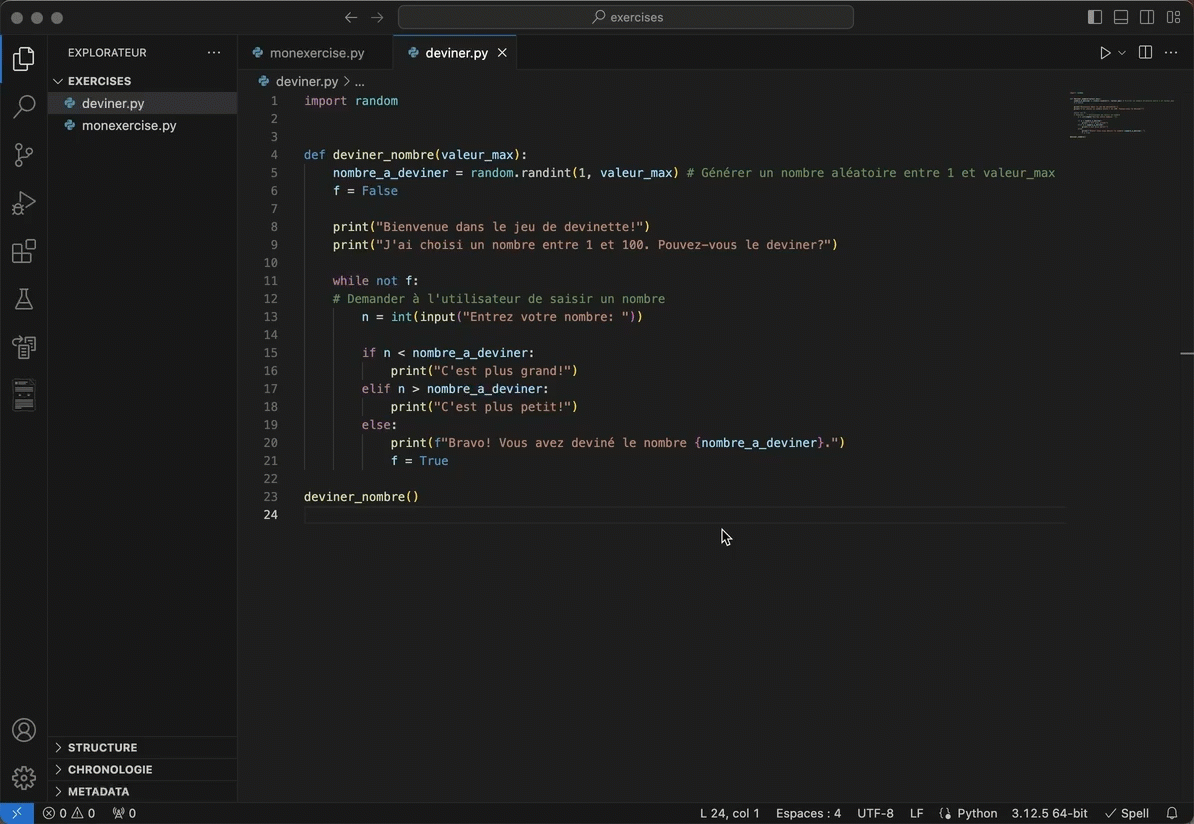Viewport: 1194px width, 824px height.
Task: Click the 'while not f:' statement
Action: pos(375,280)
